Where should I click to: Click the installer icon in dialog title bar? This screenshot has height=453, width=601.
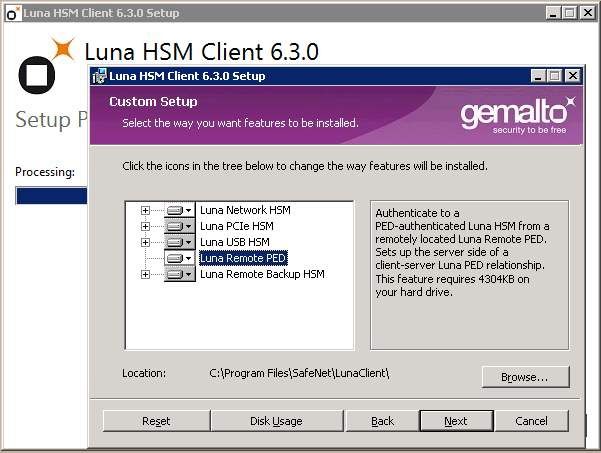coord(100,76)
